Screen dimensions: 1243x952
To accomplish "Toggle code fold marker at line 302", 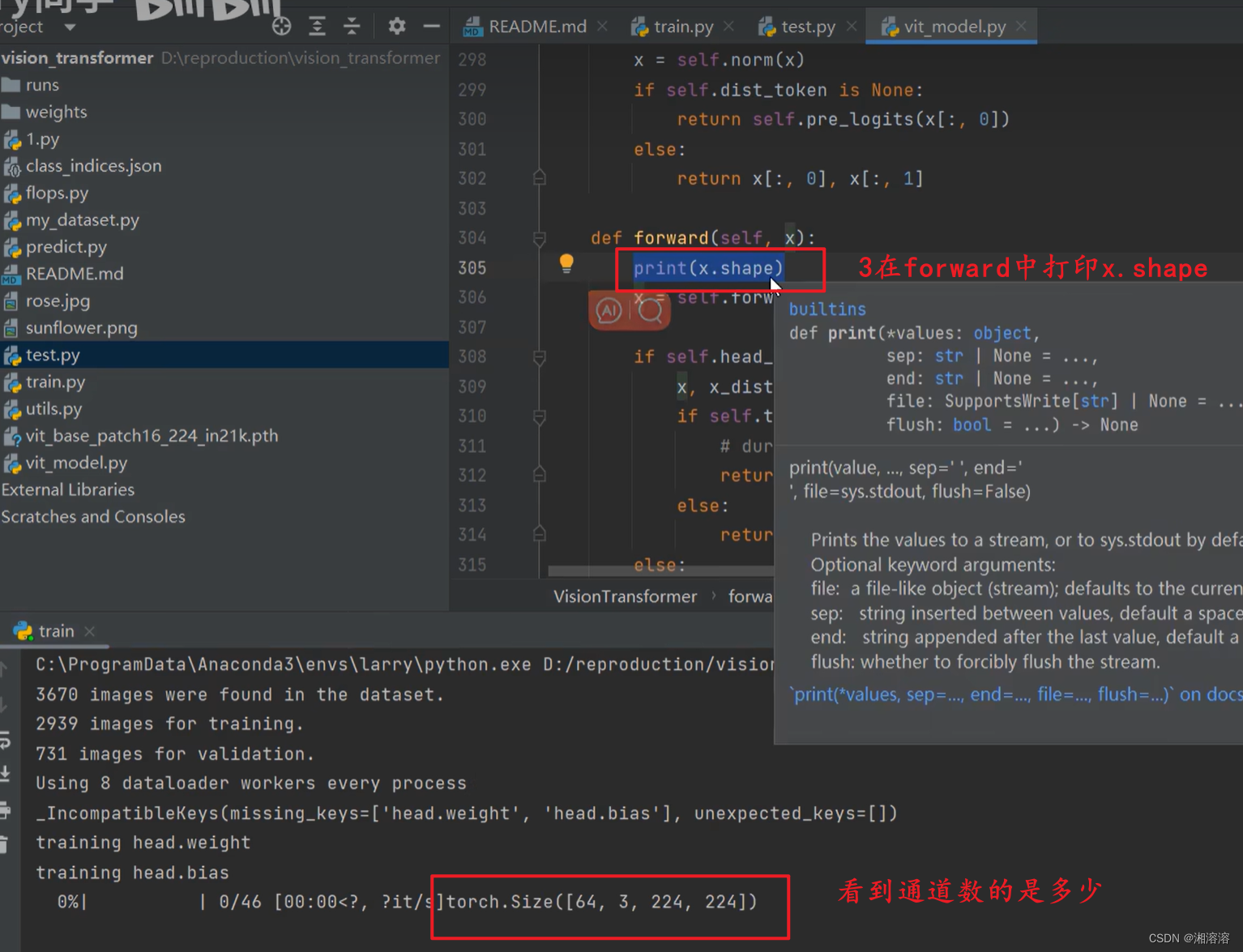I will pos(540,178).
